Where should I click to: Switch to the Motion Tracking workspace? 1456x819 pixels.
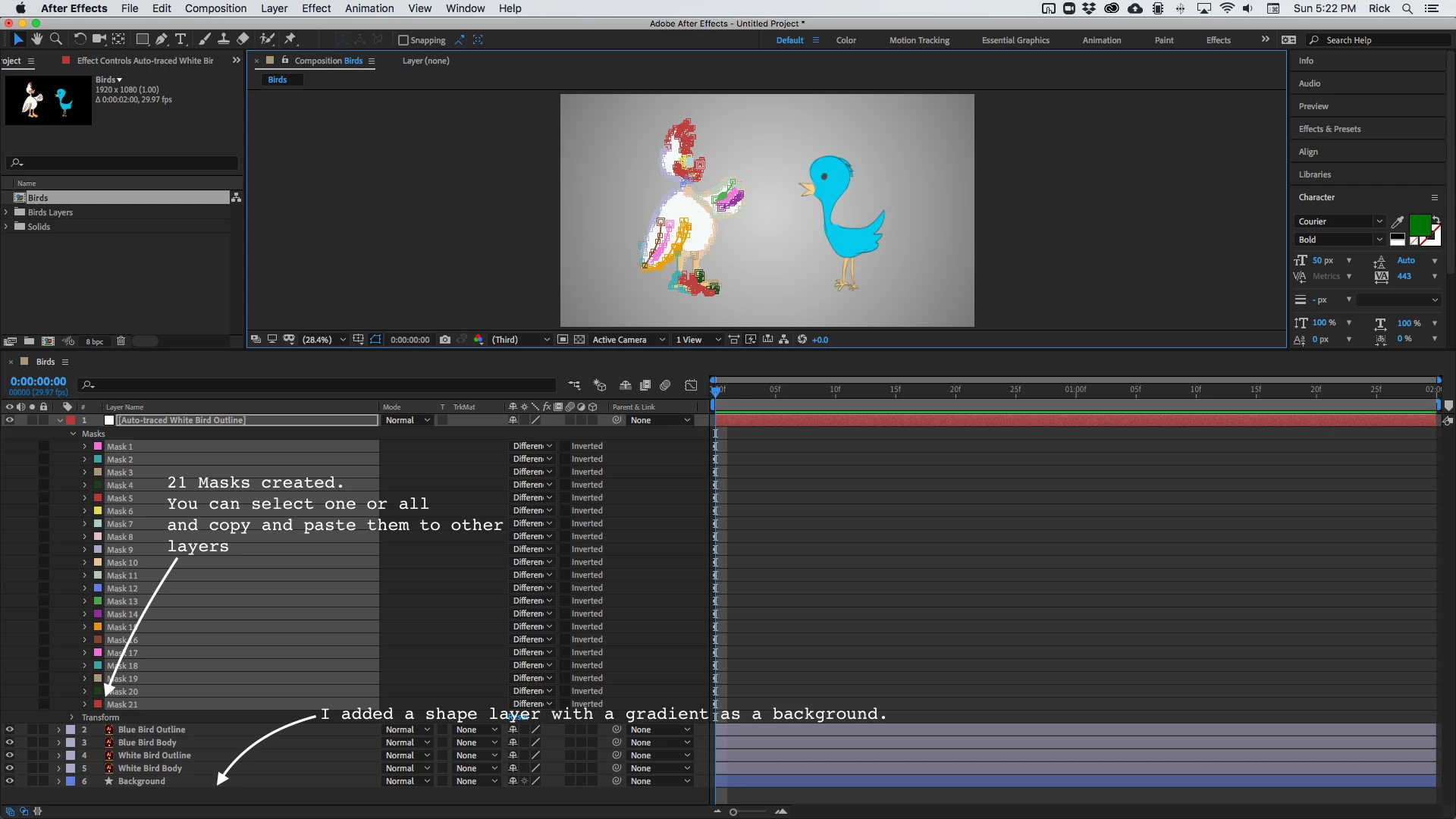tap(919, 40)
